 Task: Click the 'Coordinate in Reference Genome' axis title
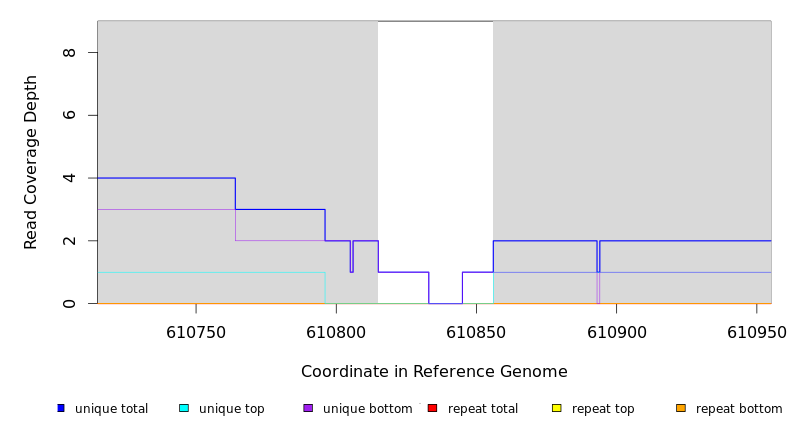click(x=434, y=372)
